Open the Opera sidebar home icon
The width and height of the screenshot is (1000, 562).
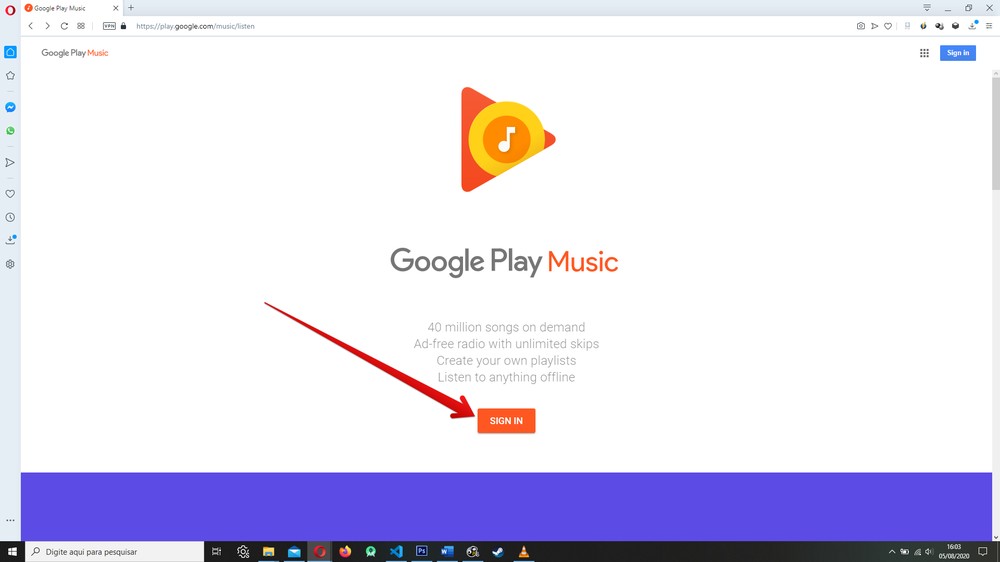coord(10,52)
